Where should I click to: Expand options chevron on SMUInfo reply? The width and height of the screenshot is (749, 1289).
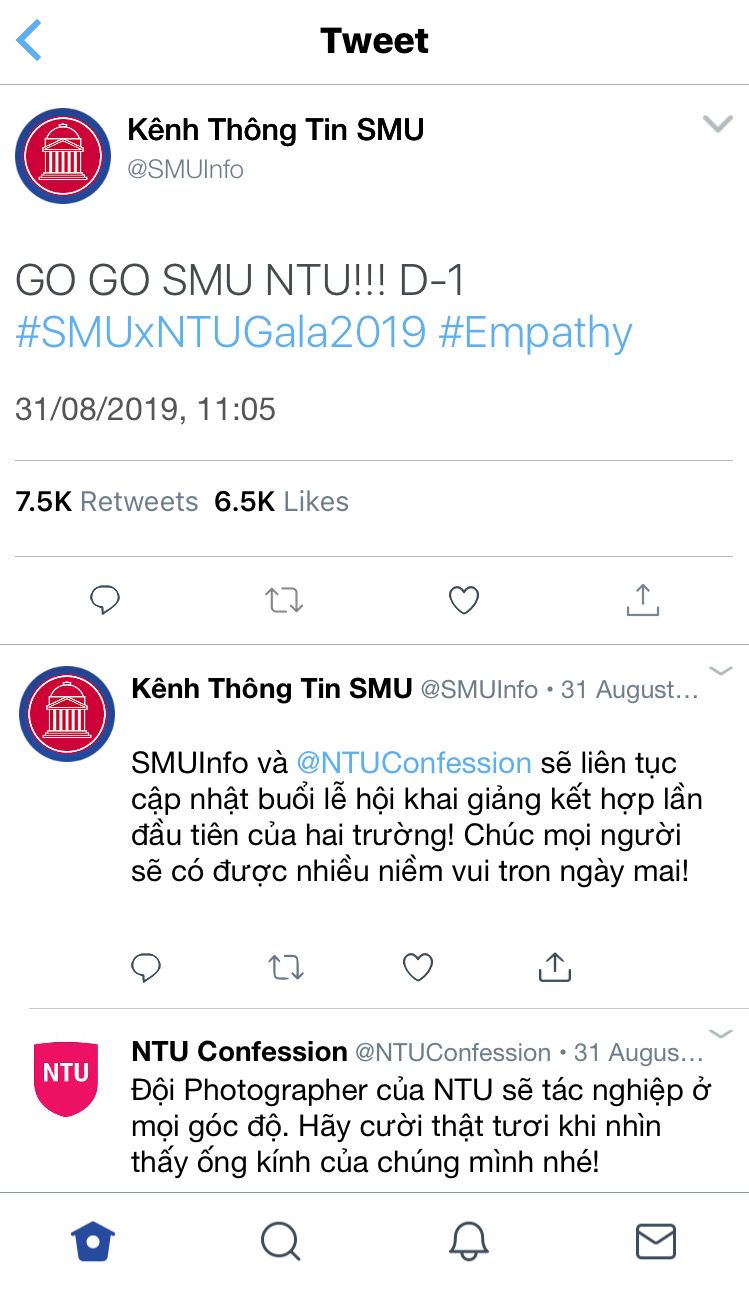coord(720,670)
